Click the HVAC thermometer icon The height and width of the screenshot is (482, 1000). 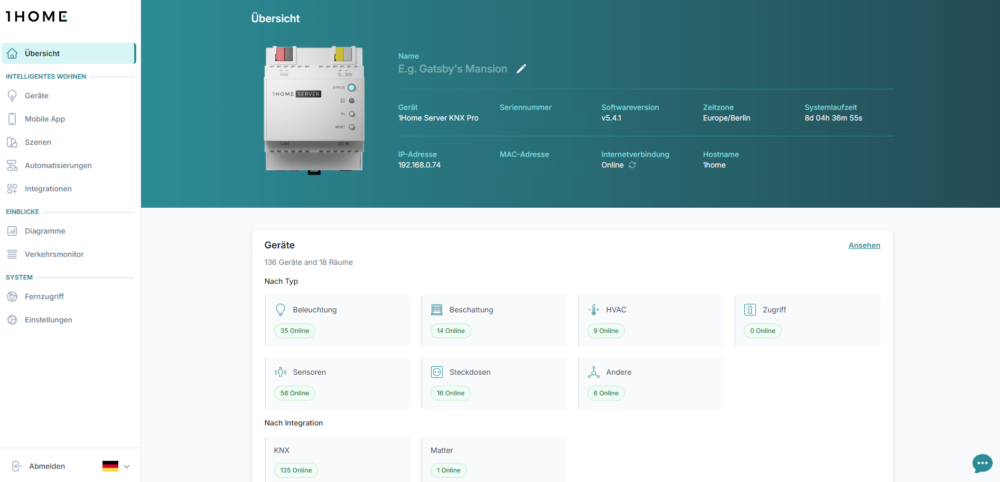click(594, 310)
